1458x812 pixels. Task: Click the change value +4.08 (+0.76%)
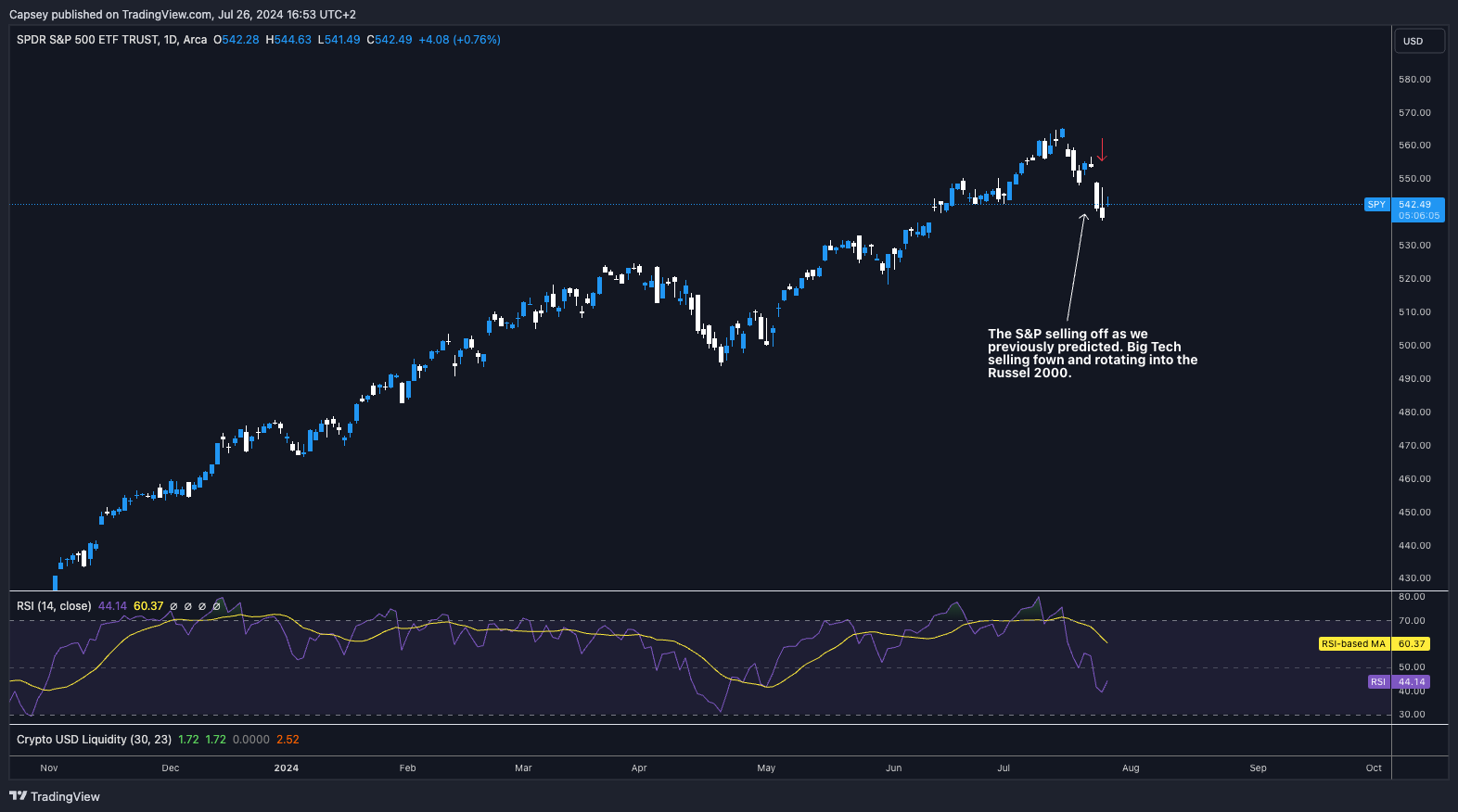pos(460,40)
